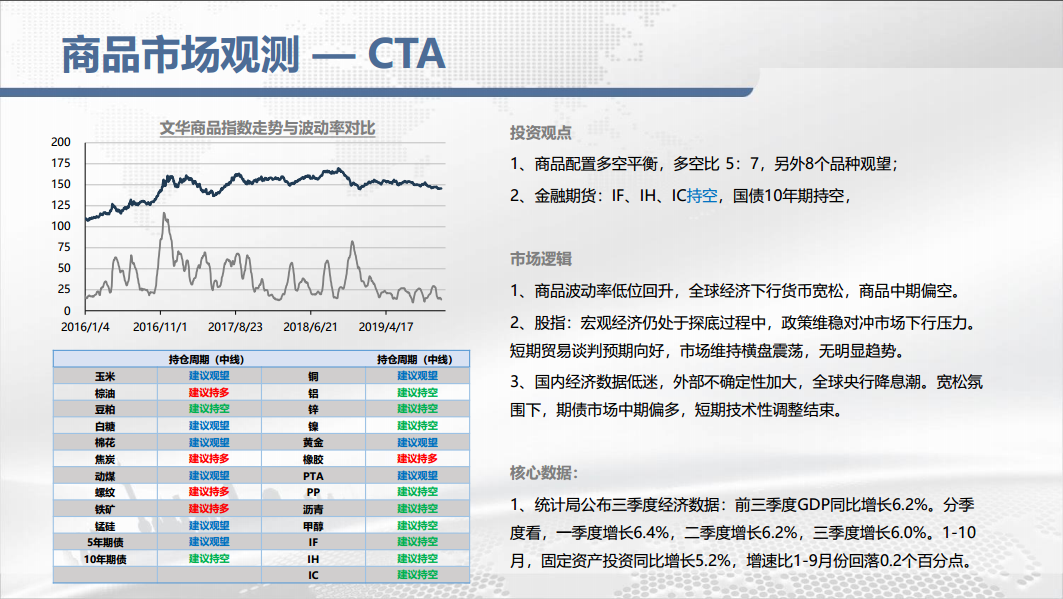Select the 10年期债 cell
This screenshot has height=599, width=1063.
coord(105,559)
